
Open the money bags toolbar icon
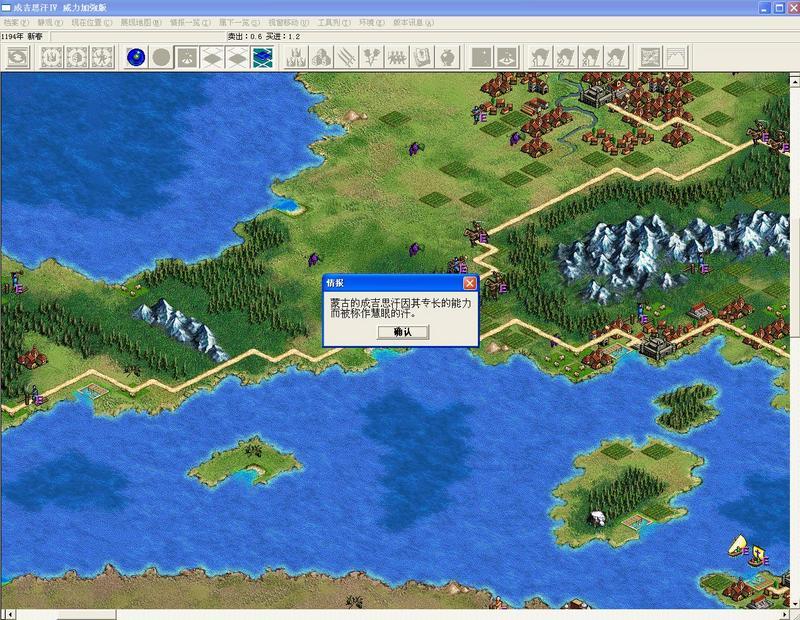pos(321,57)
